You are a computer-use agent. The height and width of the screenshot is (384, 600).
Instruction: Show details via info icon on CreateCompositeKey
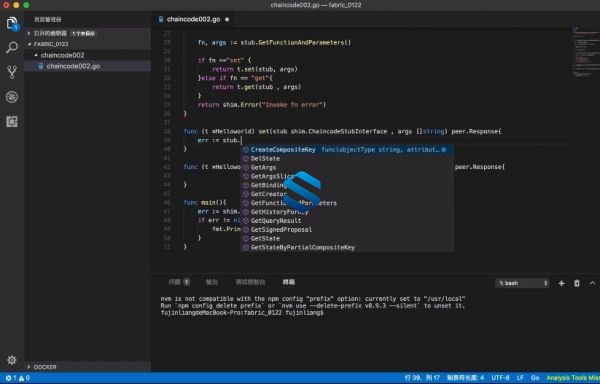(x=444, y=150)
